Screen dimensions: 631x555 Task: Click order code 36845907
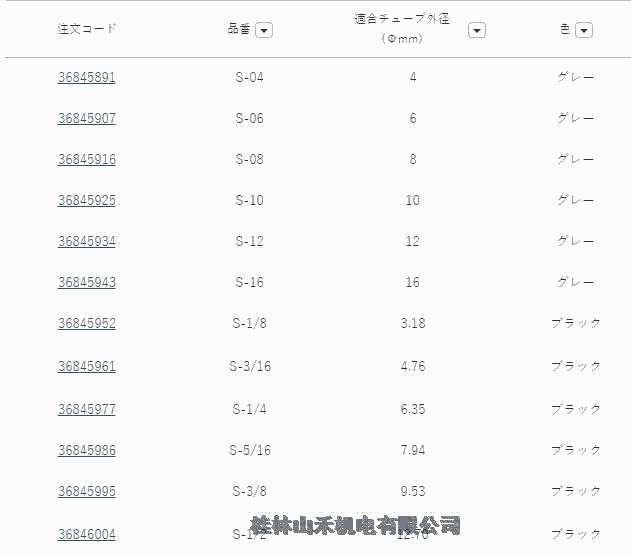[87, 118]
